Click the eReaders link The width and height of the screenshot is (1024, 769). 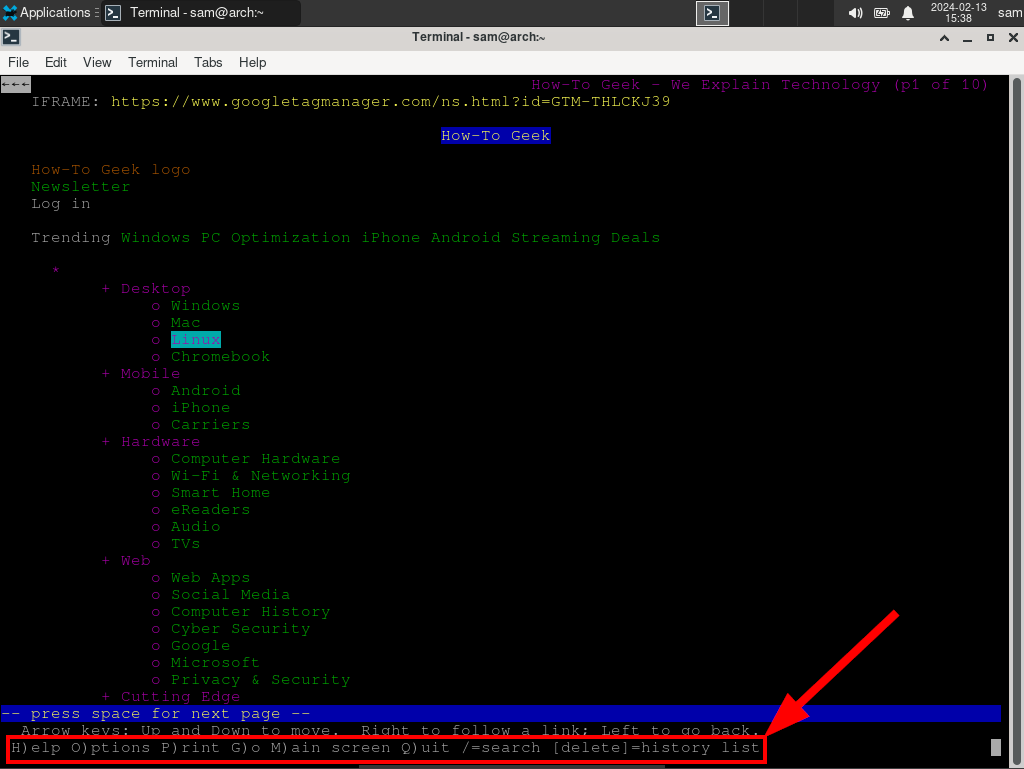pyautogui.click(x=210, y=510)
